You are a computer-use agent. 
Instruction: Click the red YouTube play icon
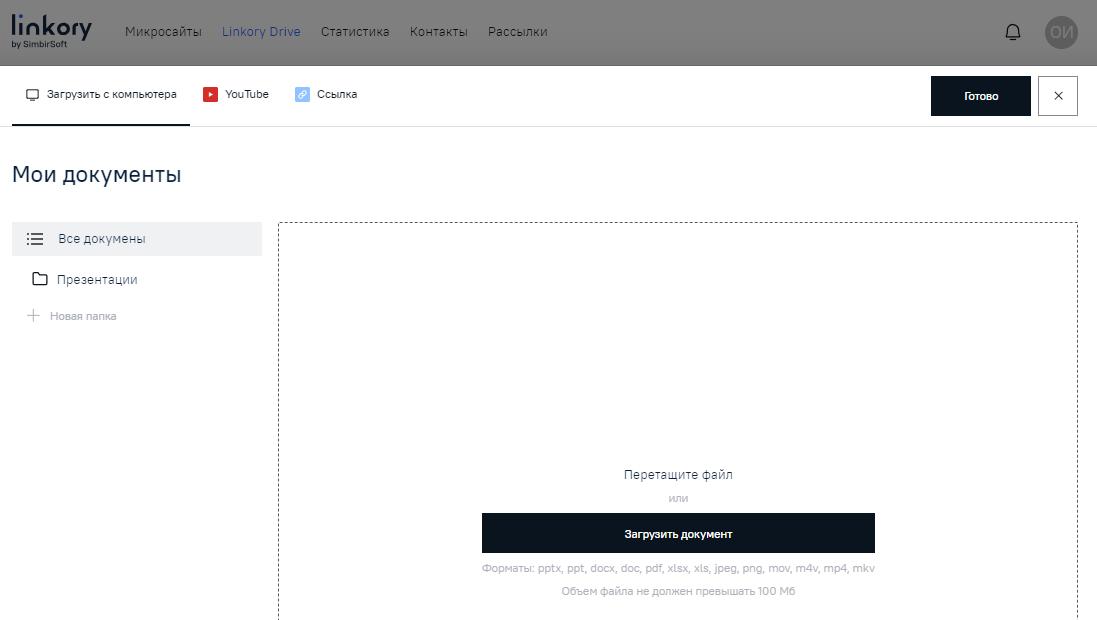click(210, 95)
